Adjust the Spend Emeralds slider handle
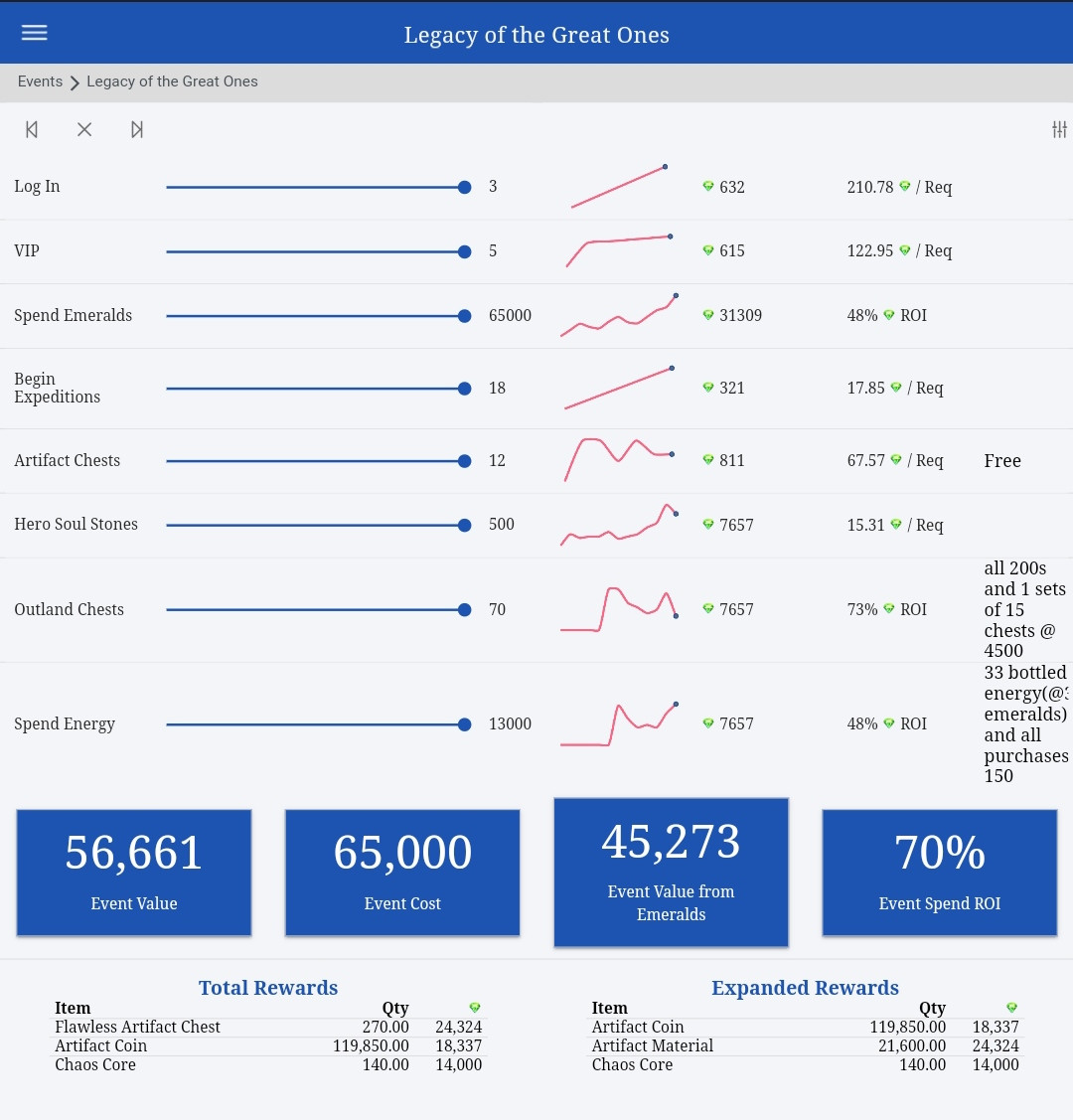1073x1120 pixels. click(x=465, y=316)
